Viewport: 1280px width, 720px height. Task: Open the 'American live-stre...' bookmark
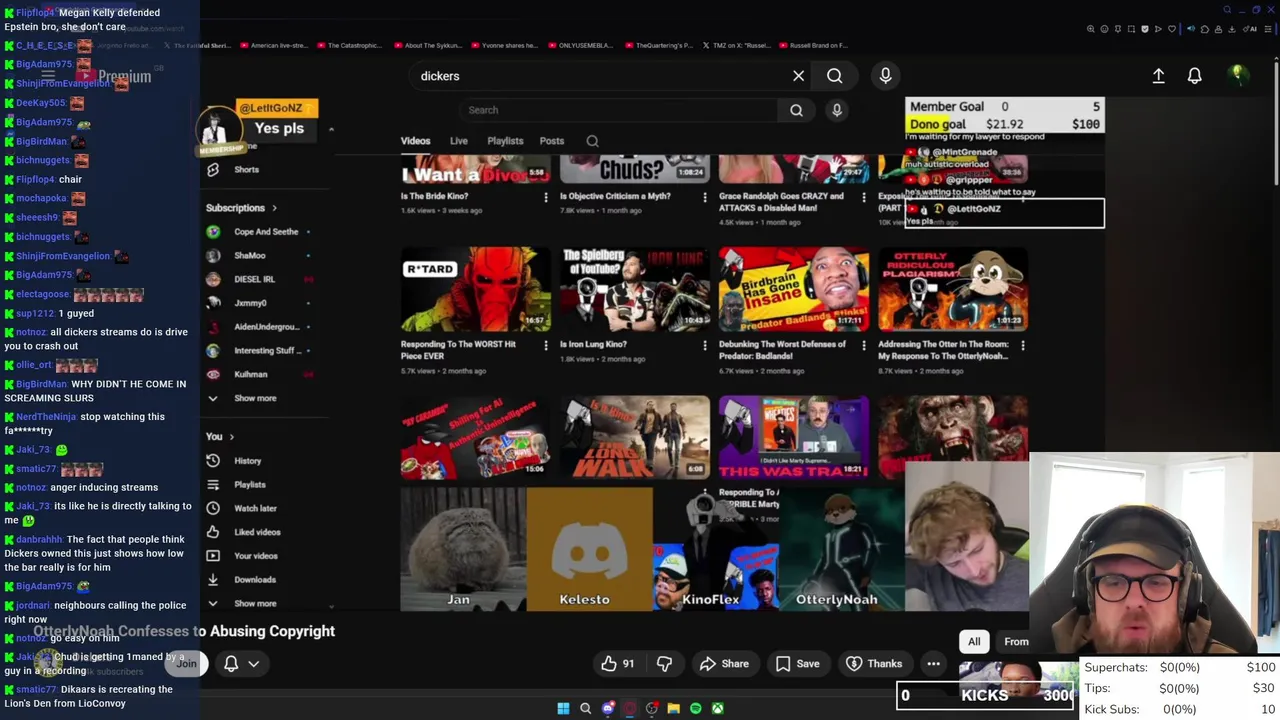(272, 45)
